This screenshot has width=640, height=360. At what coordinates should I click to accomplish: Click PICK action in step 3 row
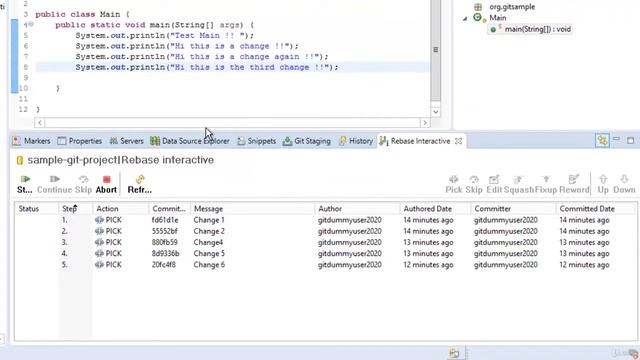point(109,242)
